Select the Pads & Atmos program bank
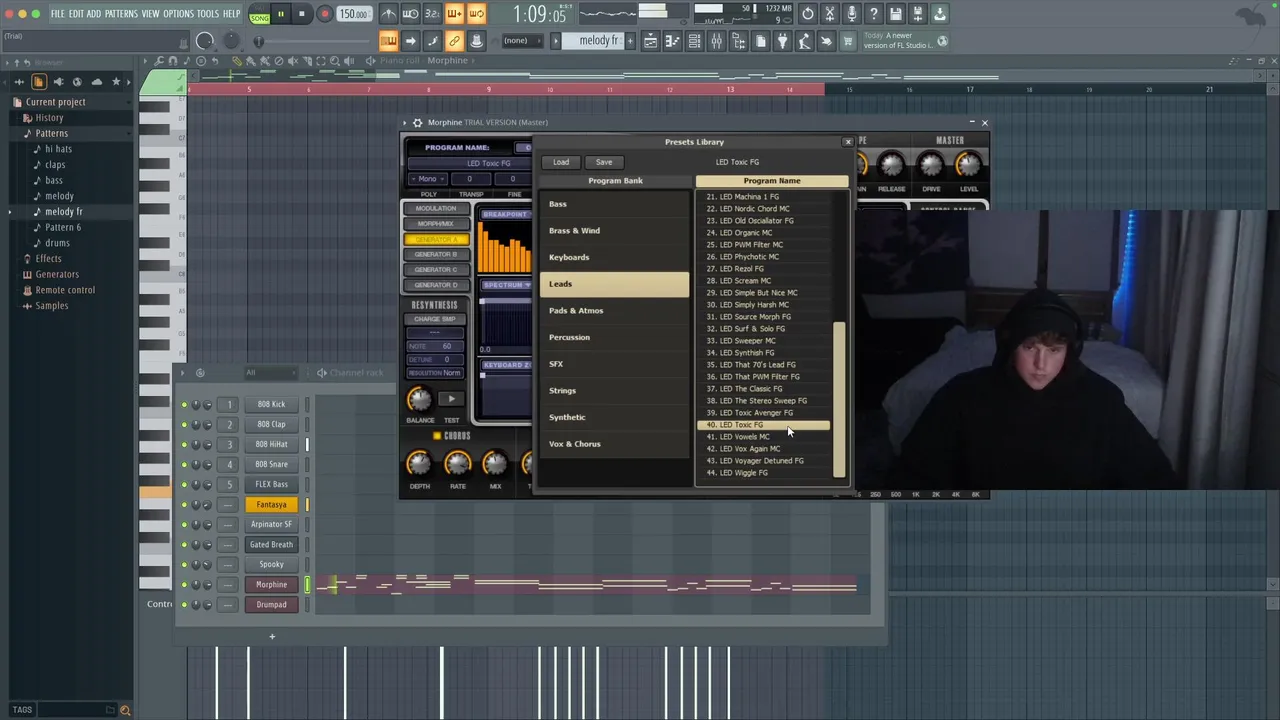Viewport: 1280px width, 720px height. [x=614, y=310]
